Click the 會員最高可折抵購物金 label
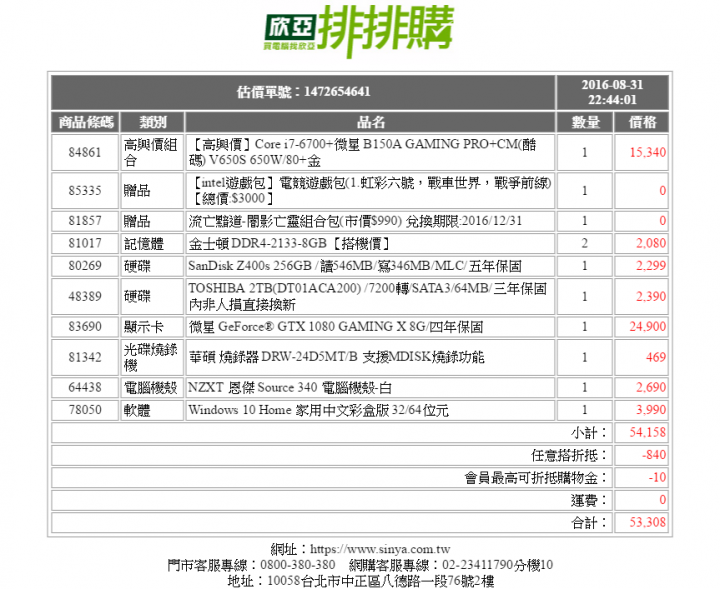The height and width of the screenshot is (589, 720). (x=536, y=478)
